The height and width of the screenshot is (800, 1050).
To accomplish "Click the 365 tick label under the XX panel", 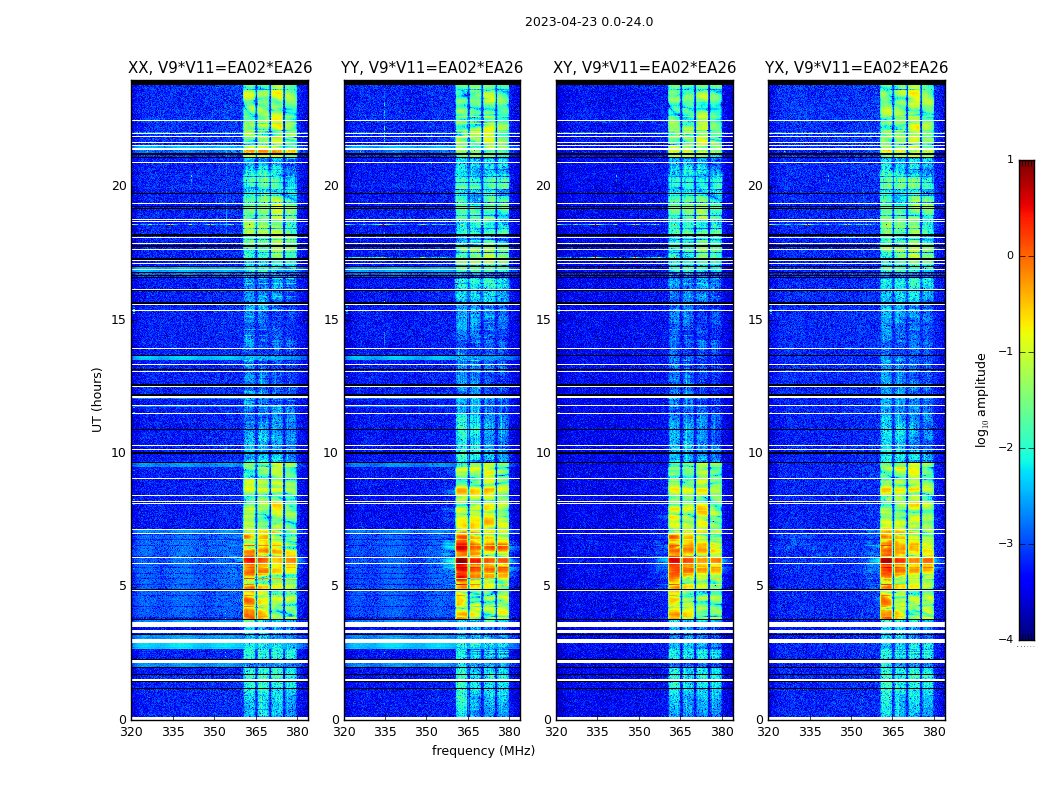I will tap(256, 732).
